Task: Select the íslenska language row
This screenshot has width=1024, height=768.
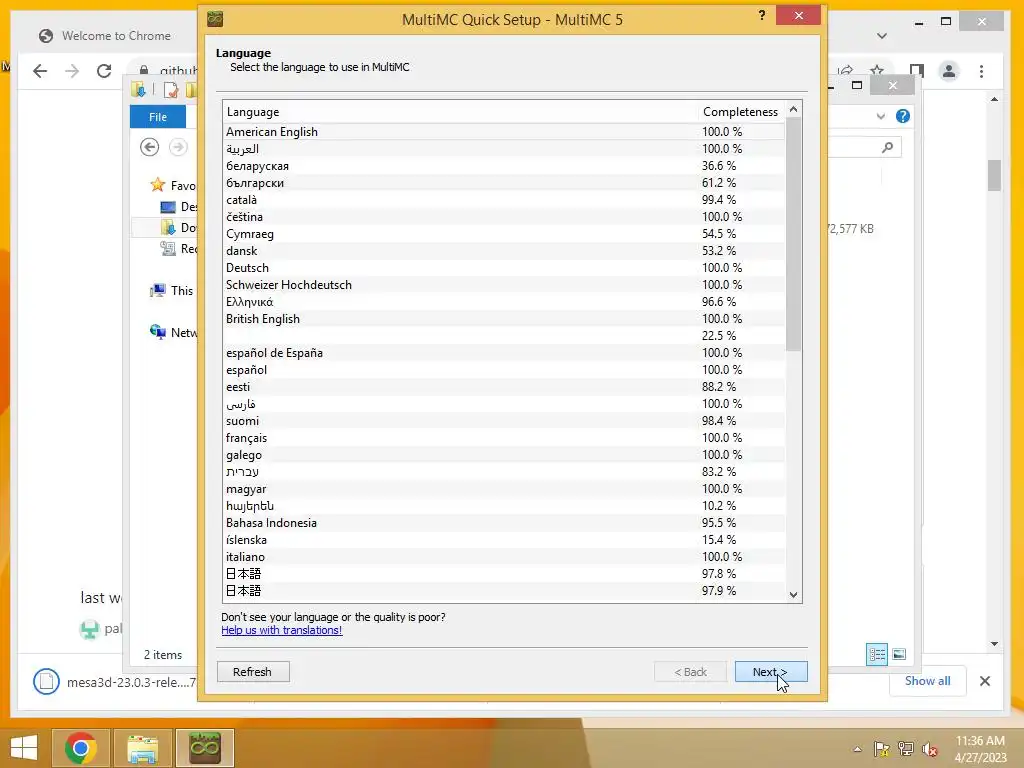Action: (x=504, y=539)
